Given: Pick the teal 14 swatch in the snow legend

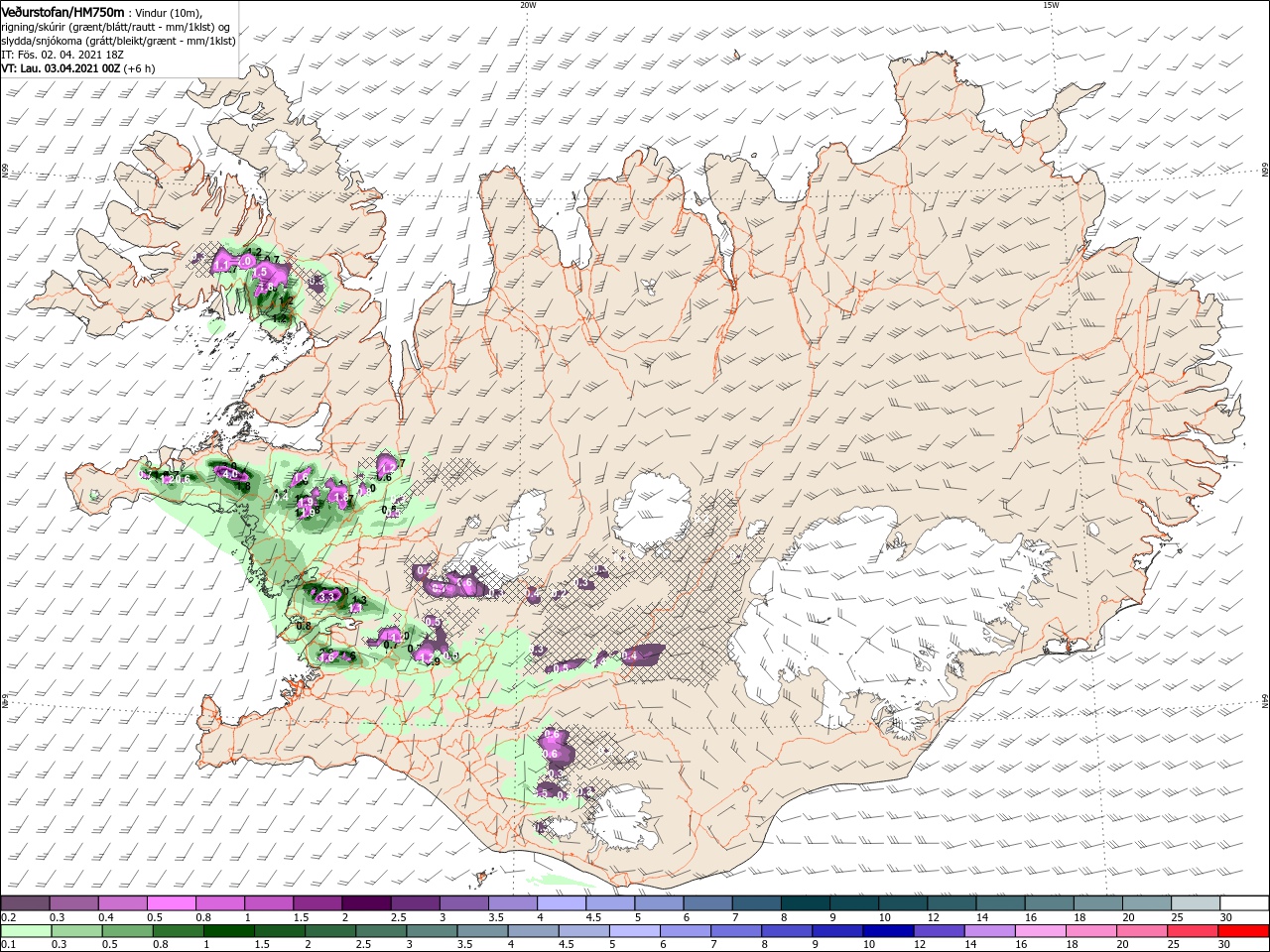Looking at the screenshot, I should 1001,903.
